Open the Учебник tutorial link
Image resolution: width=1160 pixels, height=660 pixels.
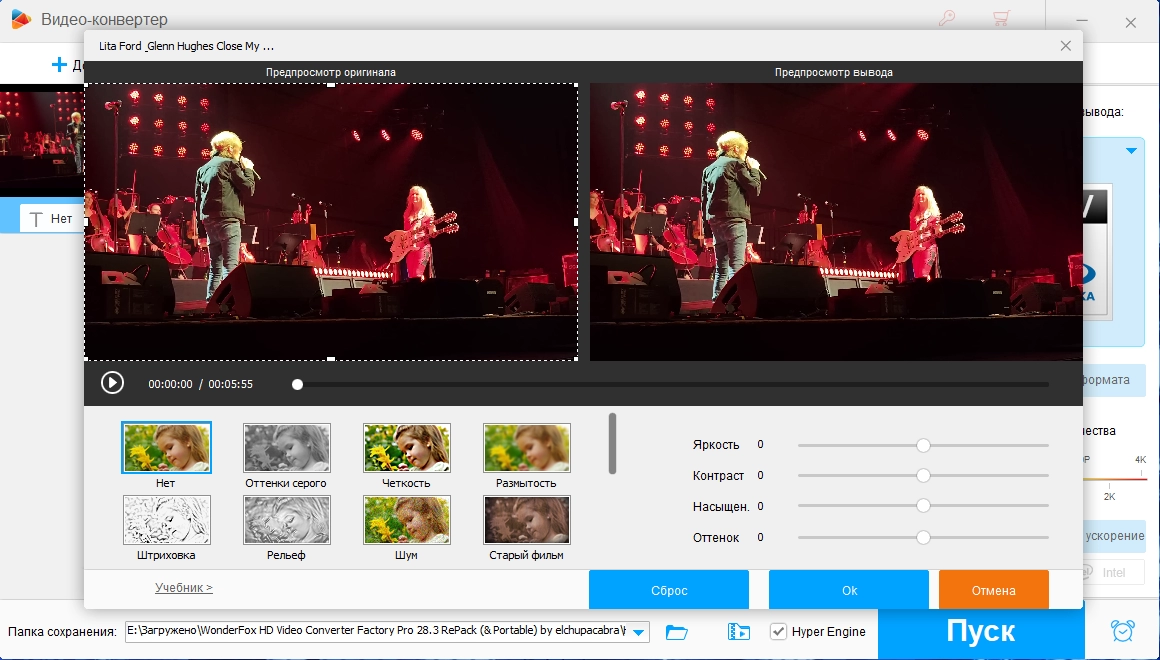(183, 587)
